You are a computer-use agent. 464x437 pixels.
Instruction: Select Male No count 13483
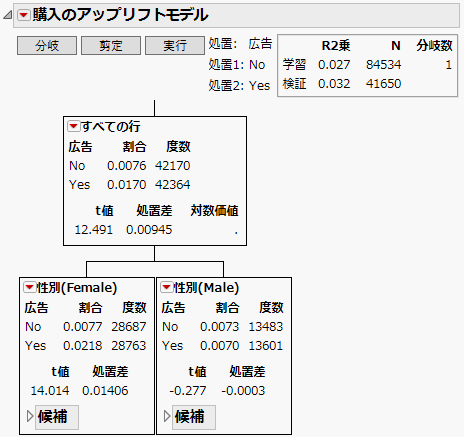coord(266,327)
